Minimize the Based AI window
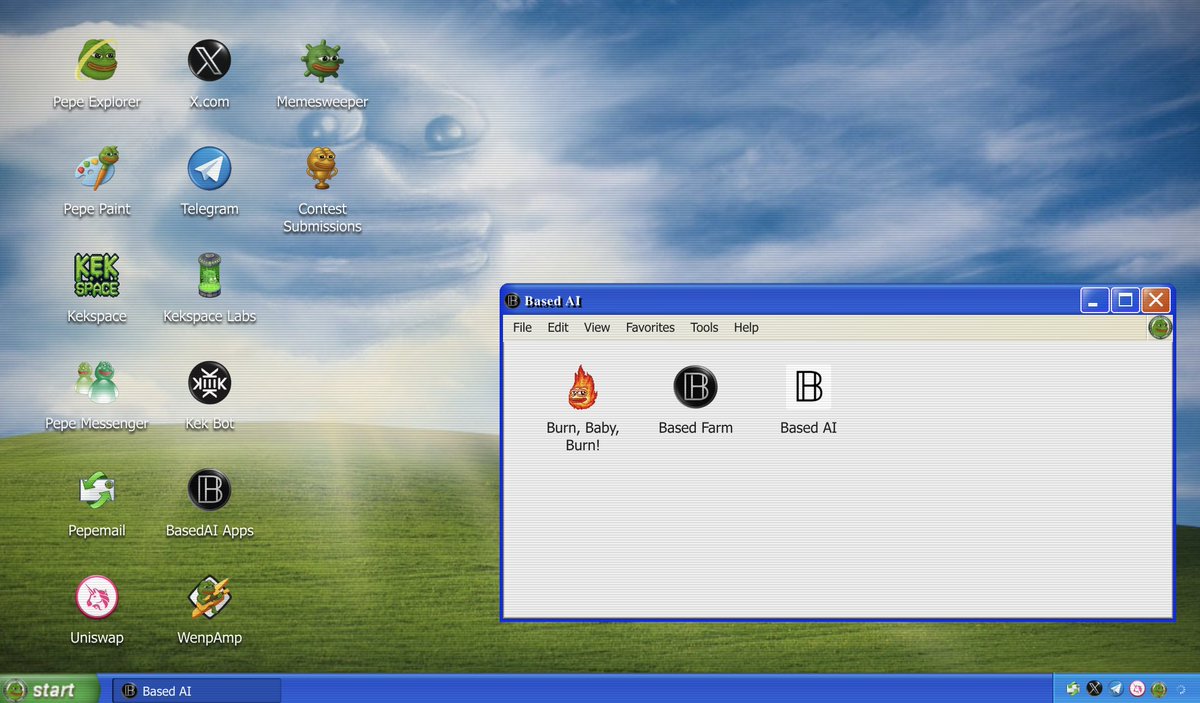 [1094, 300]
